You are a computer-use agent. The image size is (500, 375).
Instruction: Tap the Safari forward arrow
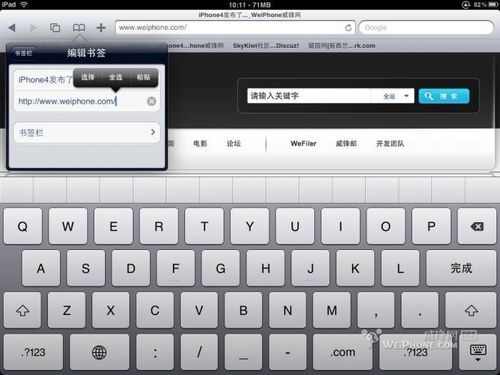(x=33, y=28)
